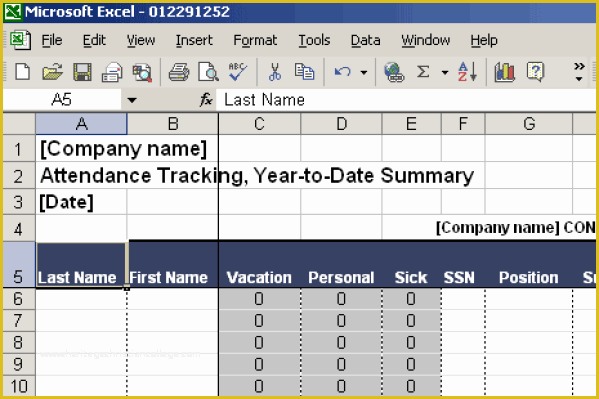Open the Data menu
Viewport: 599px width, 399px height.
pos(365,40)
